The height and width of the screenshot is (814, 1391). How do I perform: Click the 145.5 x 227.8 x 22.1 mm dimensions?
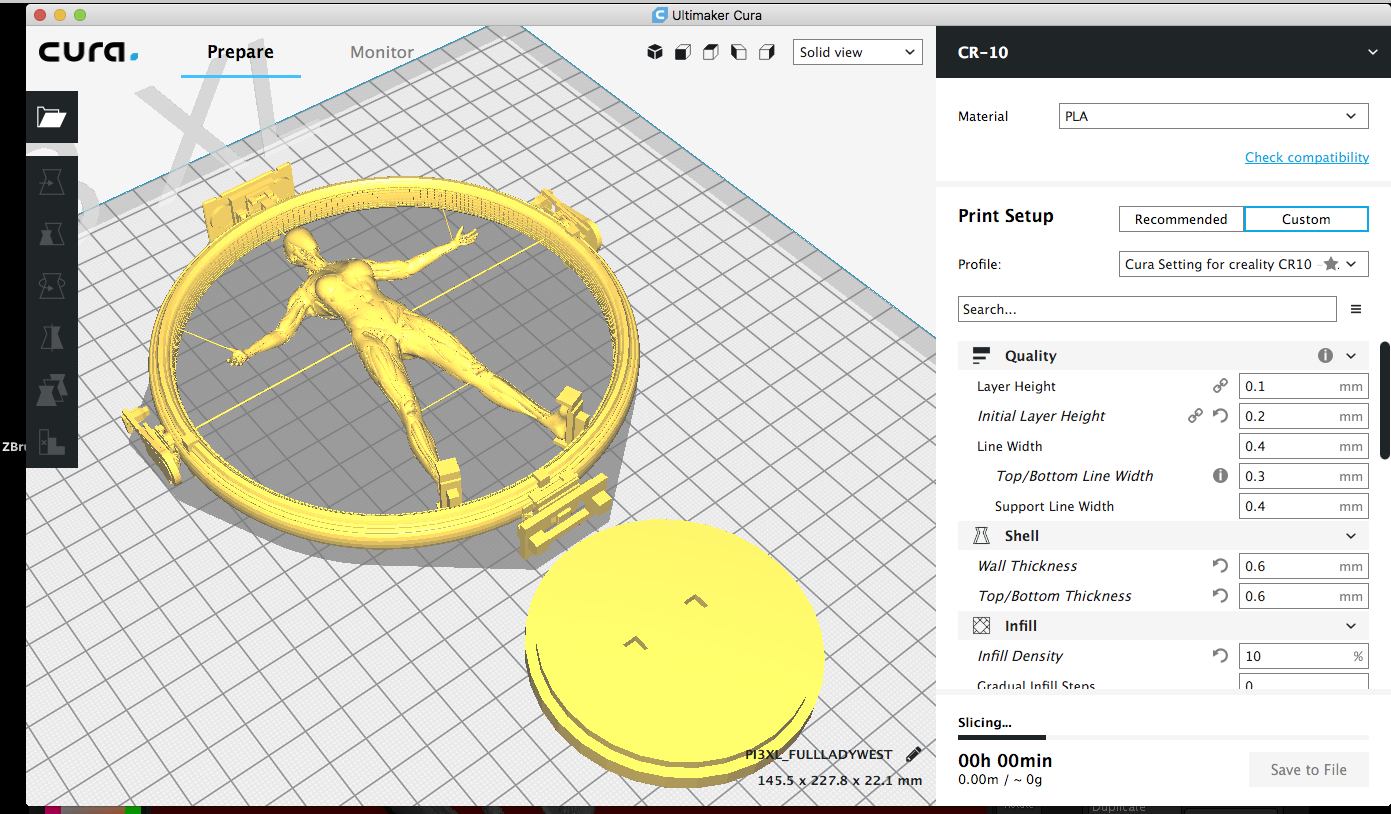tap(840, 780)
